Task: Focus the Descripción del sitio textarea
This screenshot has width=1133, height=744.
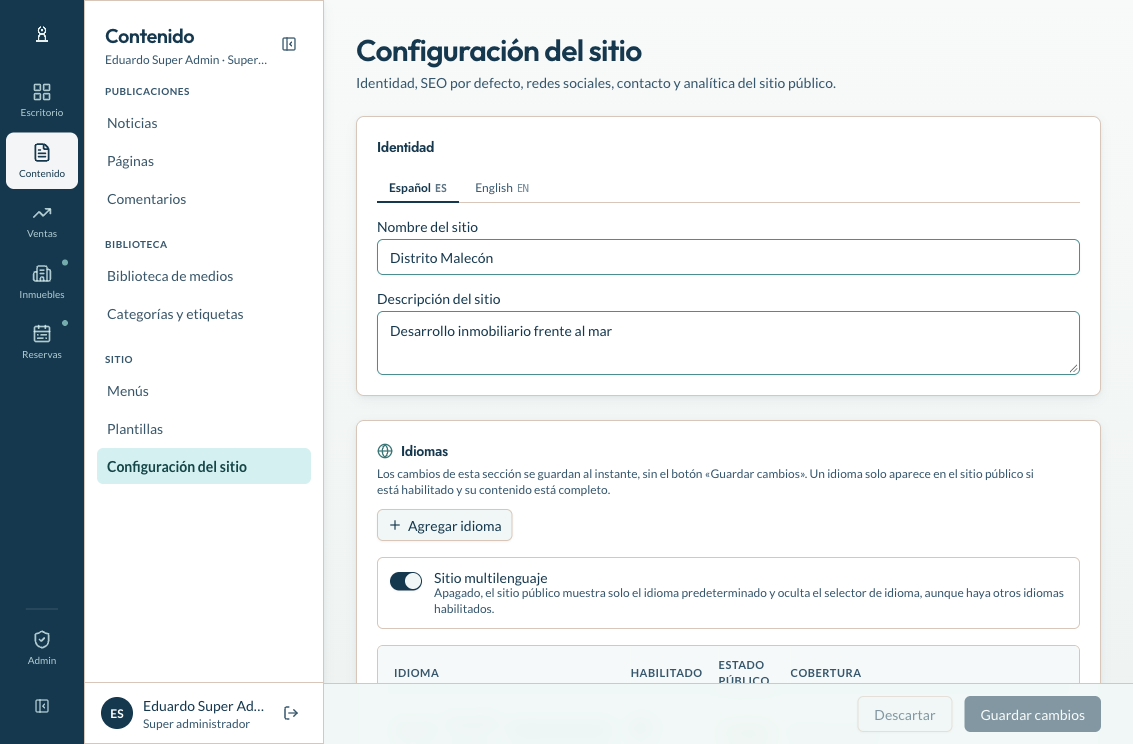Action: (728, 343)
